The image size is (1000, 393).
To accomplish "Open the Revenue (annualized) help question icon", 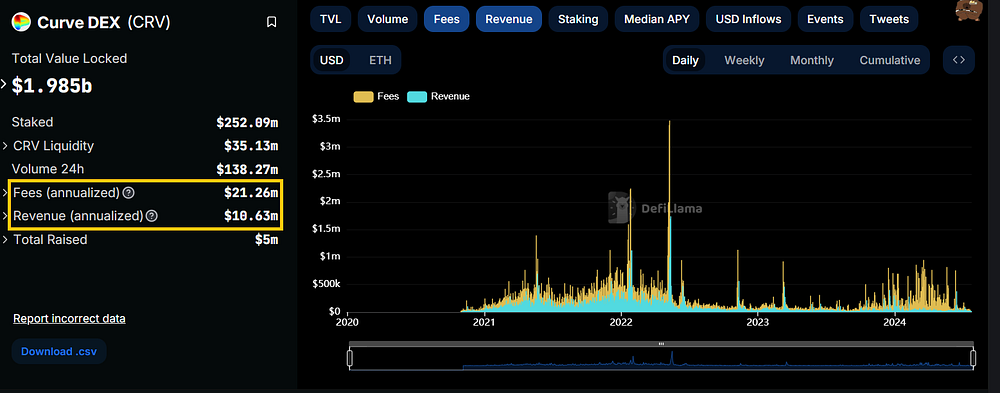I will click(151, 216).
